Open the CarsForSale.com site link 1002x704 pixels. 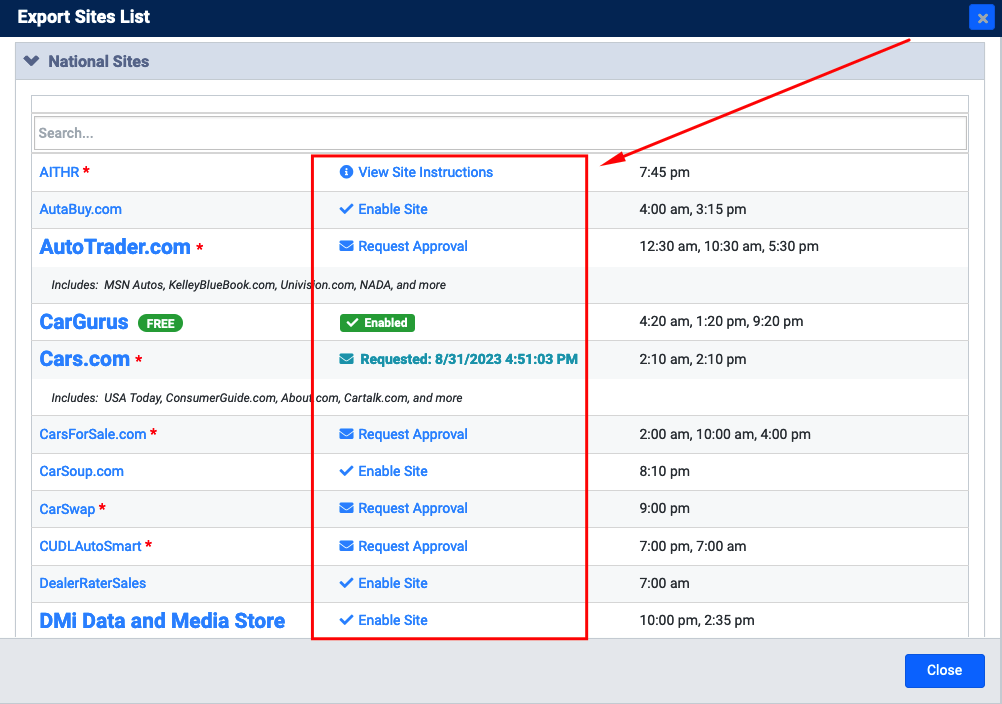pyautogui.click(x=93, y=434)
